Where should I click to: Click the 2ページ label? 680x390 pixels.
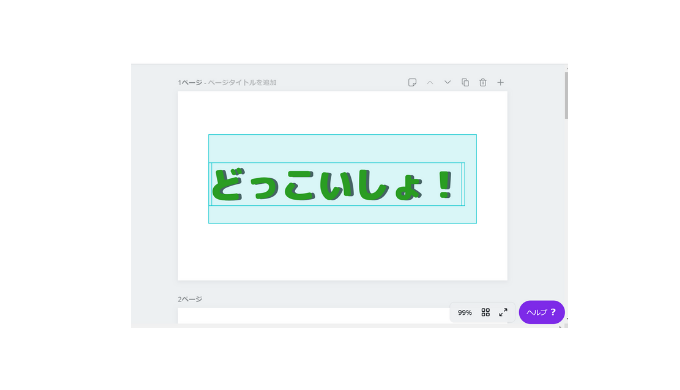[x=190, y=299]
